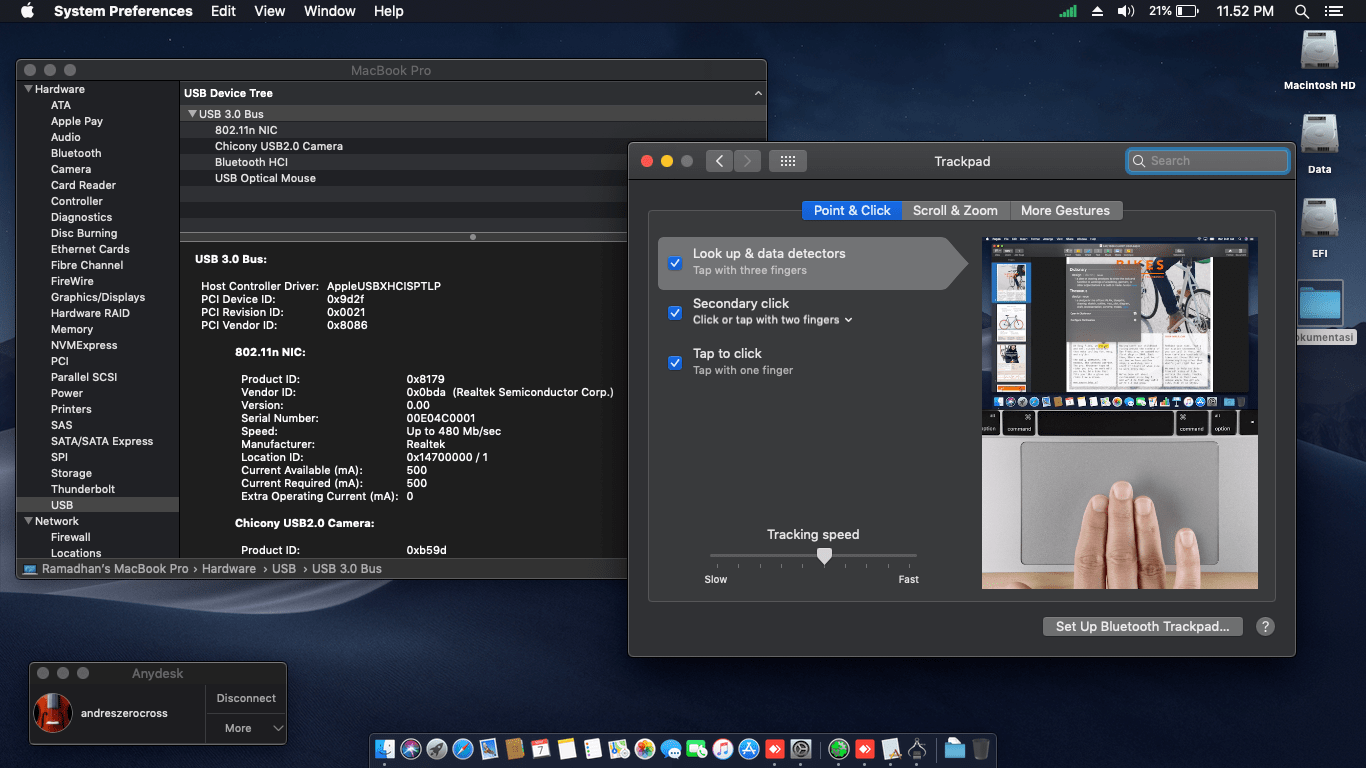Open Maps from the dock
Image resolution: width=1366 pixels, height=768 pixels.
point(619,748)
